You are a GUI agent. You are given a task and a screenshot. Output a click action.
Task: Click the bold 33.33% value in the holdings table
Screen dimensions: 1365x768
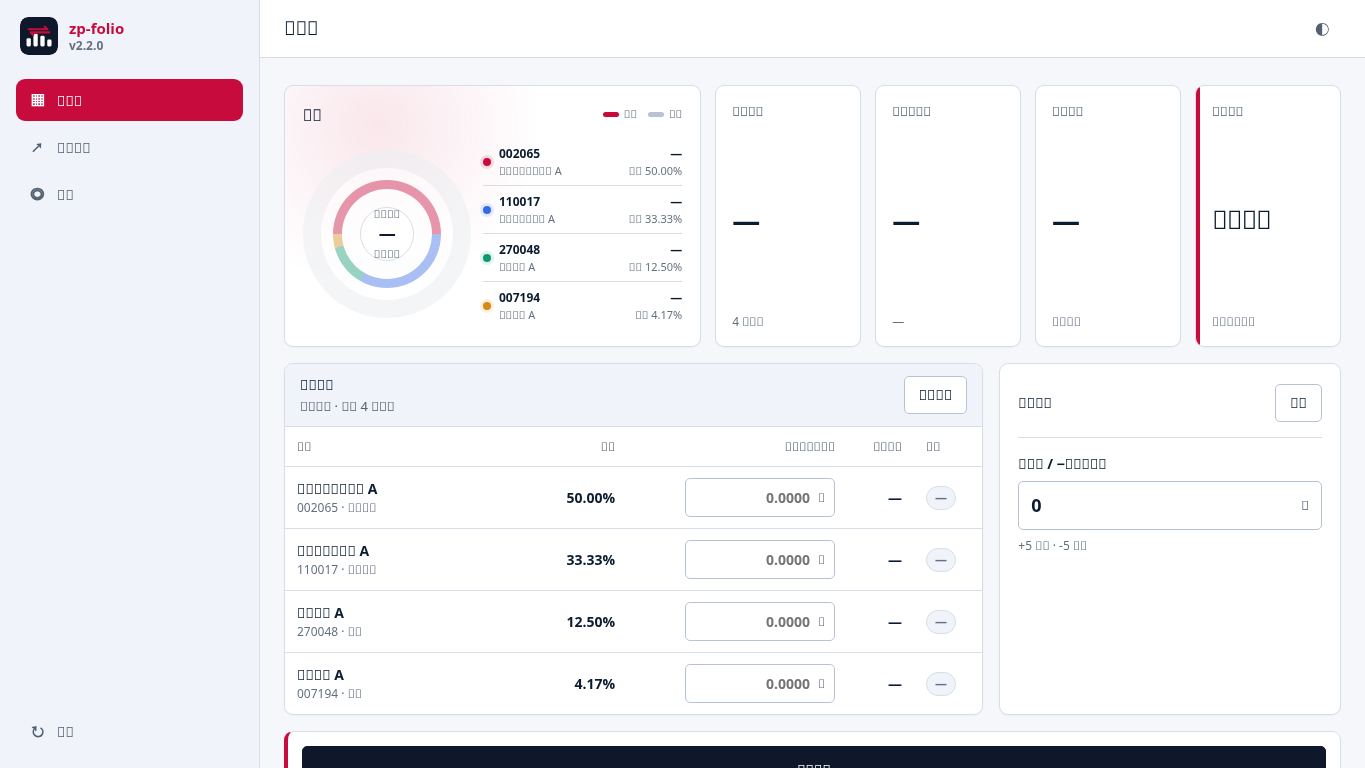[591, 560]
